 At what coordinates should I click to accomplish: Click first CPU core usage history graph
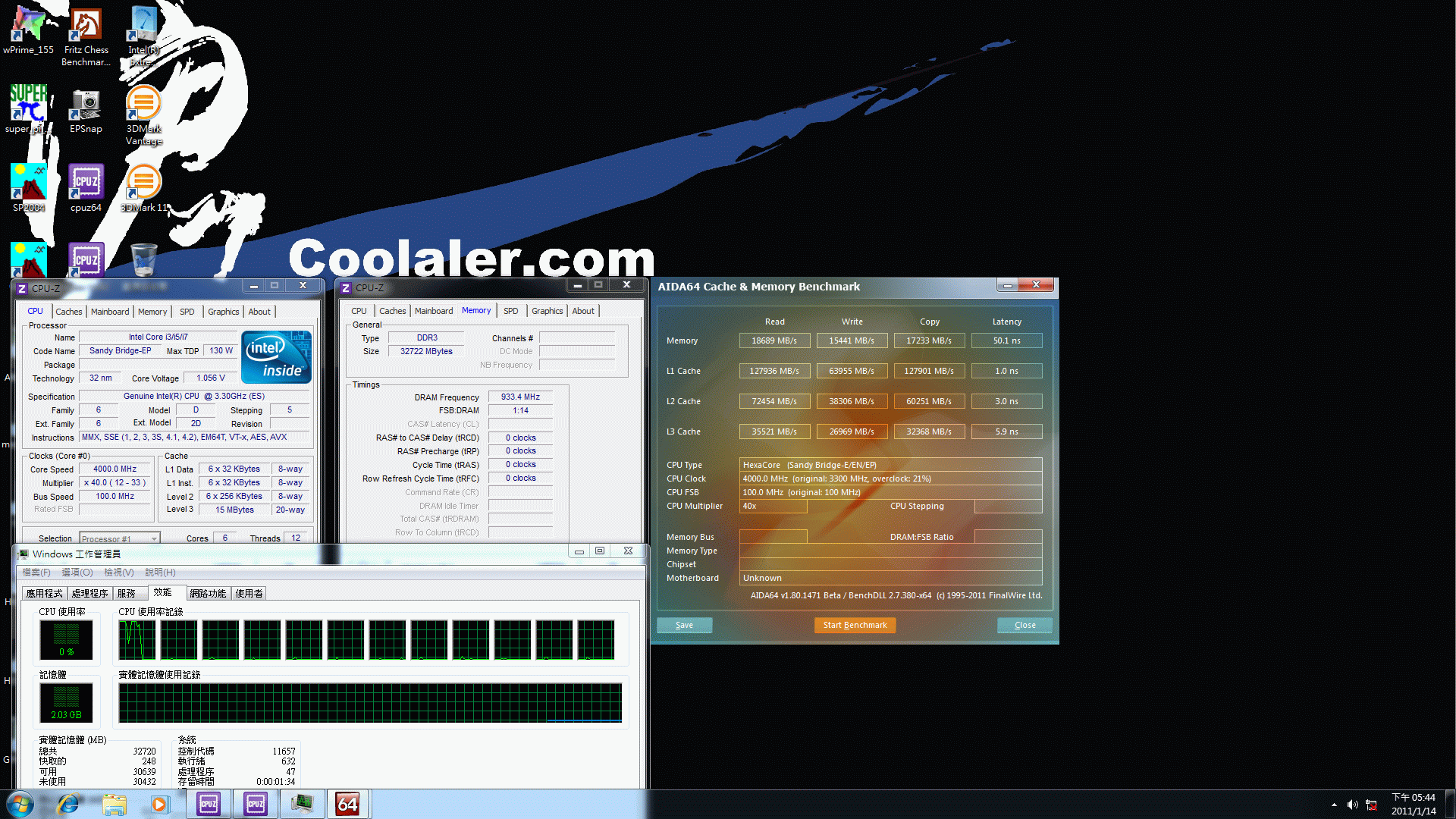(x=137, y=640)
